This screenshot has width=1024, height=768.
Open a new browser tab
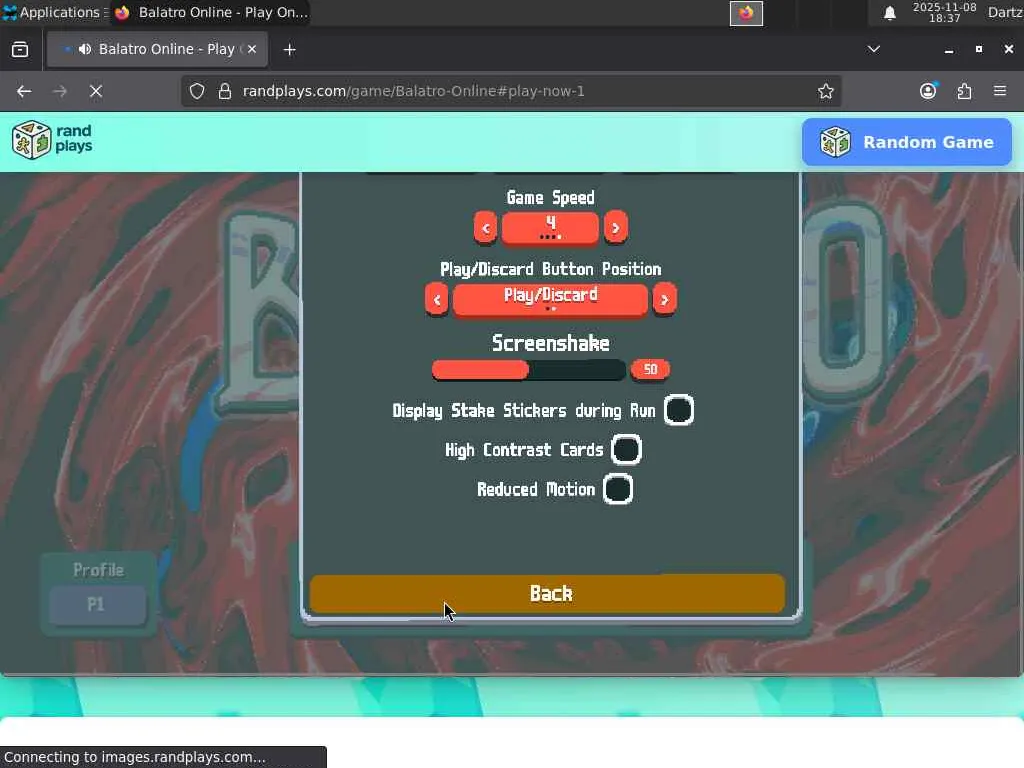point(289,50)
